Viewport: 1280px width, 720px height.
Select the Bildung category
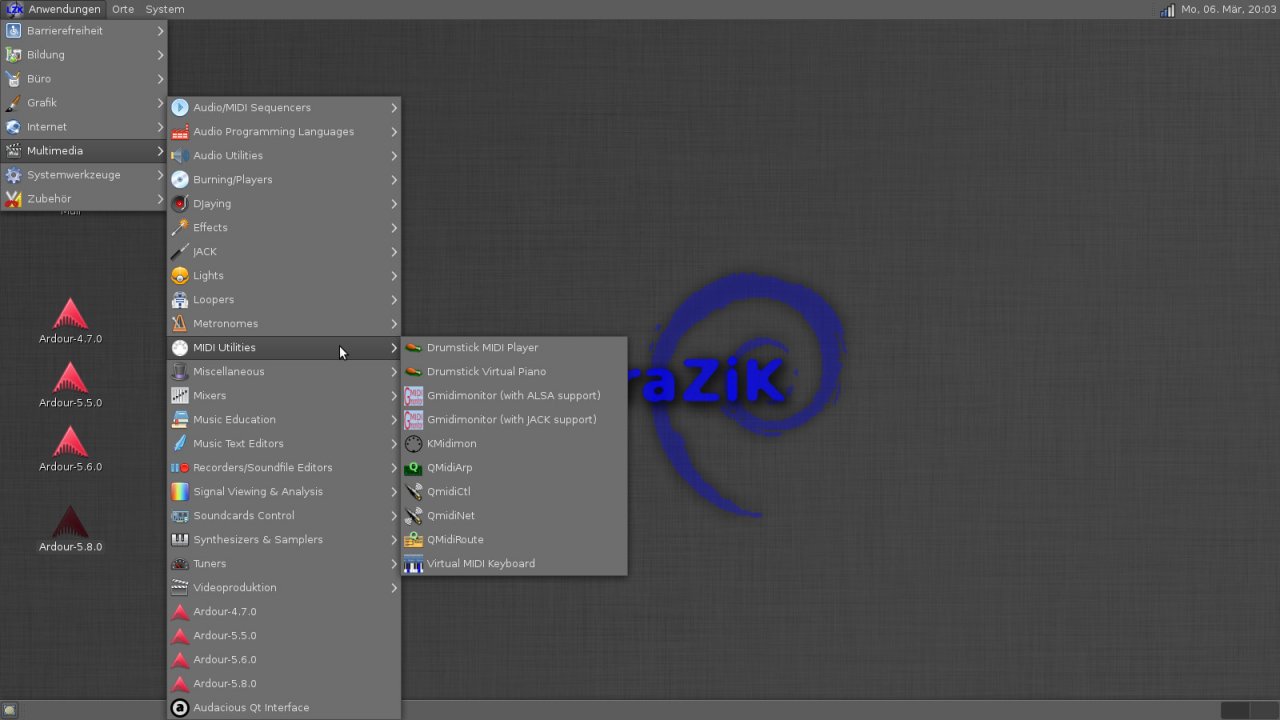point(84,55)
